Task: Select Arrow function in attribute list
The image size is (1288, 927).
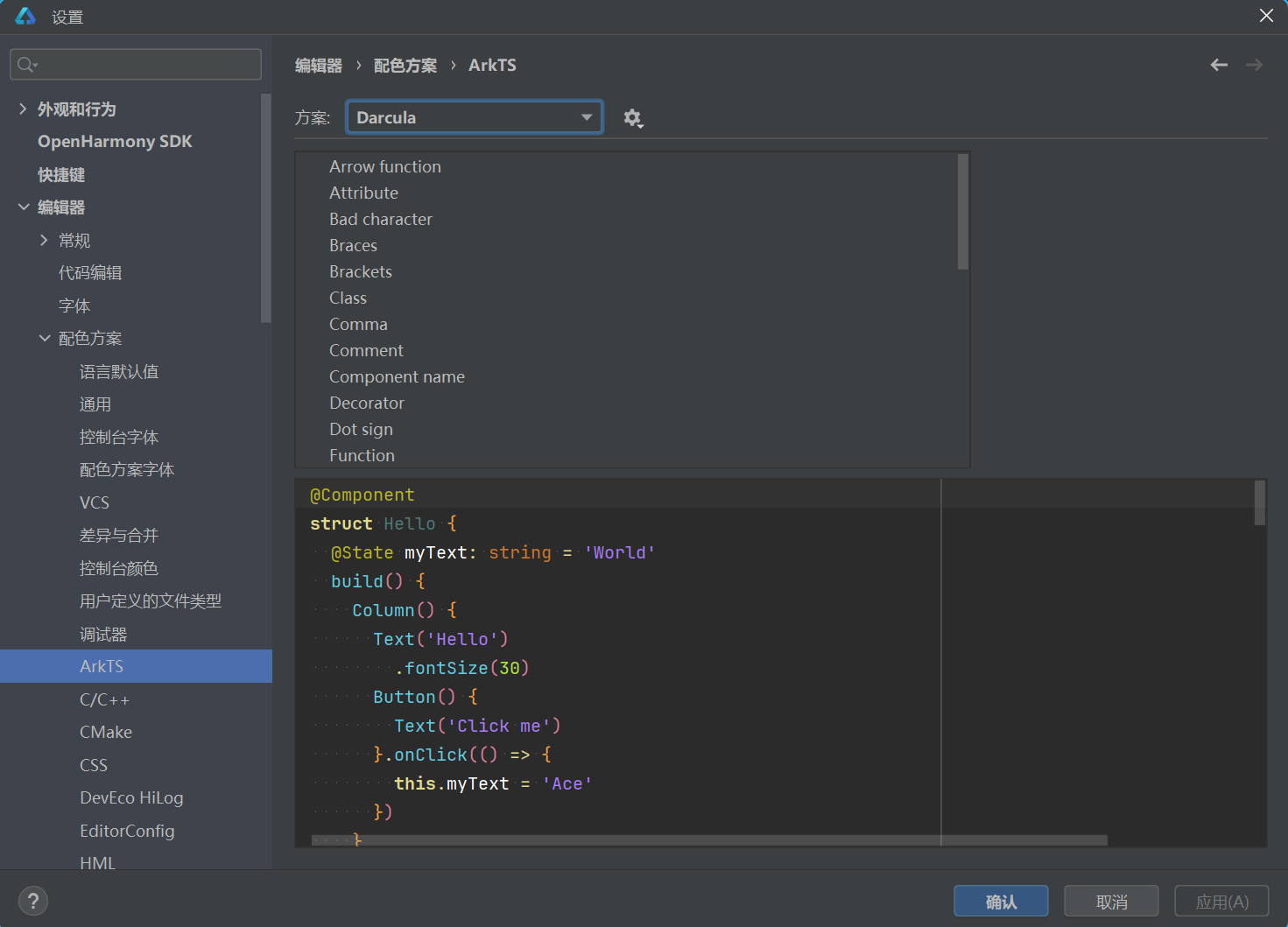Action: point(385,166)
